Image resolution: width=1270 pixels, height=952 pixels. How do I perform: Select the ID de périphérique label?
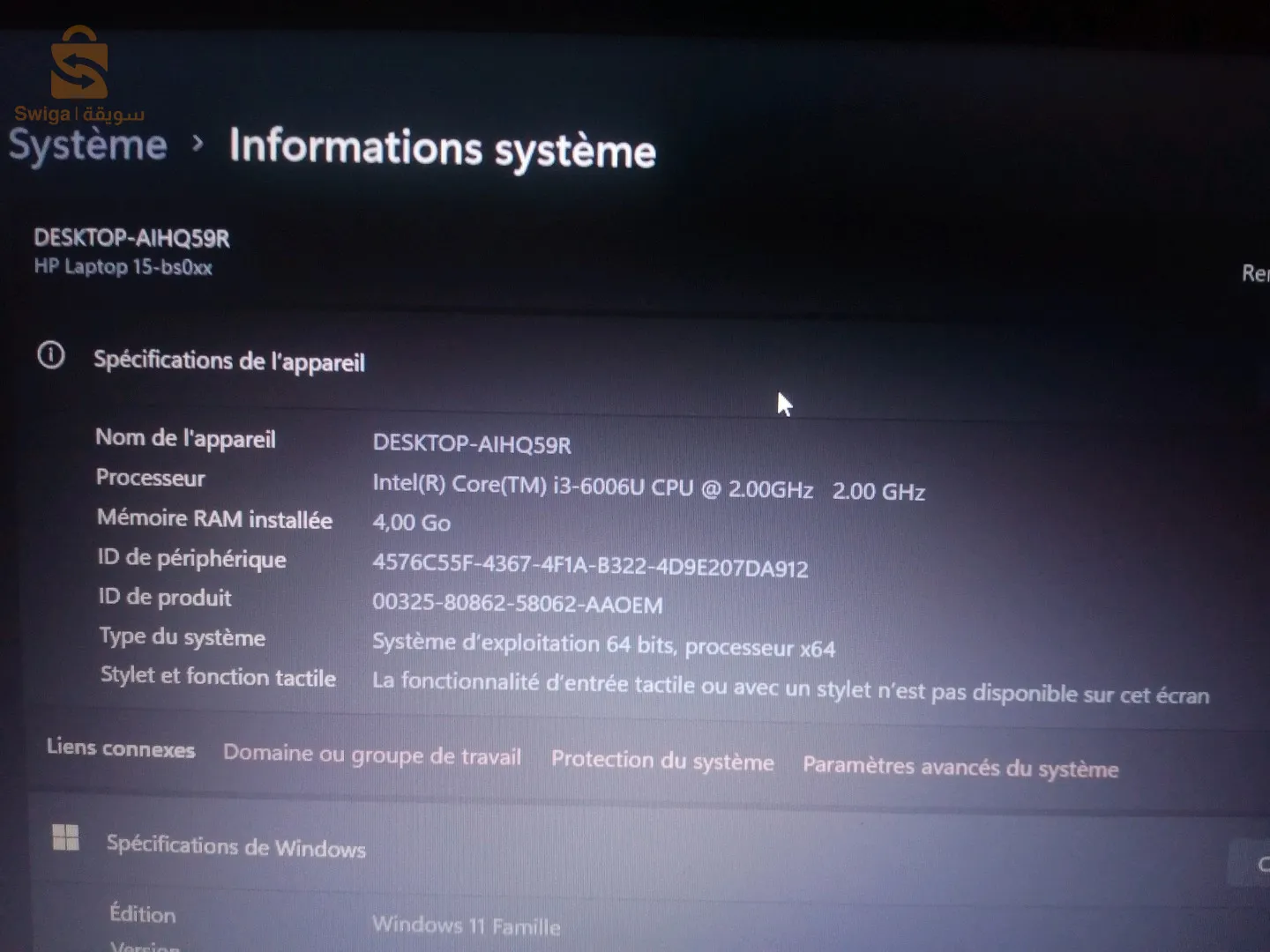point(191,559)
